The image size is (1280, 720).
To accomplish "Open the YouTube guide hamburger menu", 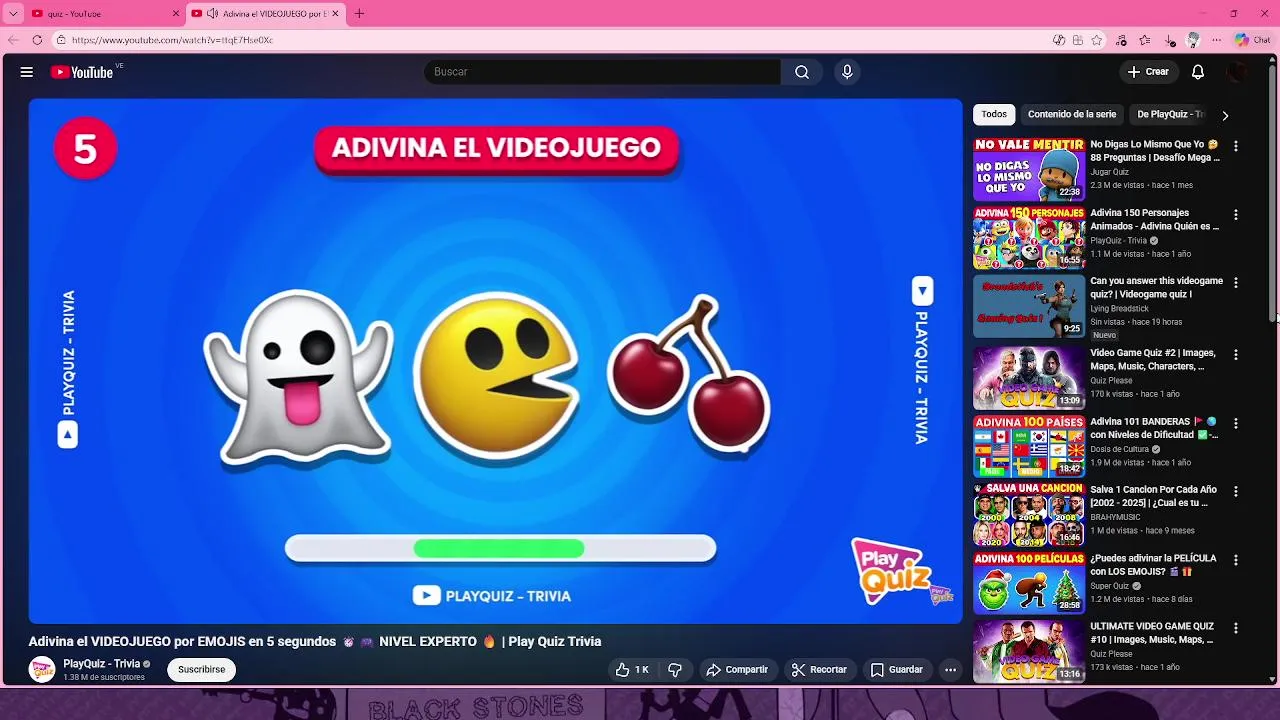I will (27, 72).
